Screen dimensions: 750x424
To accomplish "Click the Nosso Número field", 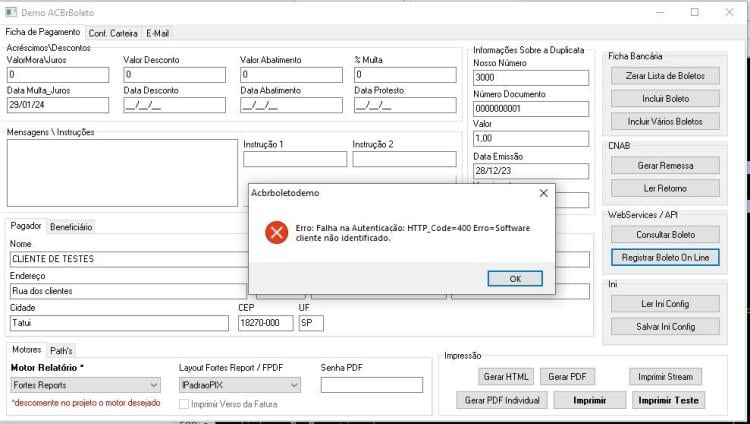I will (531, 78).
